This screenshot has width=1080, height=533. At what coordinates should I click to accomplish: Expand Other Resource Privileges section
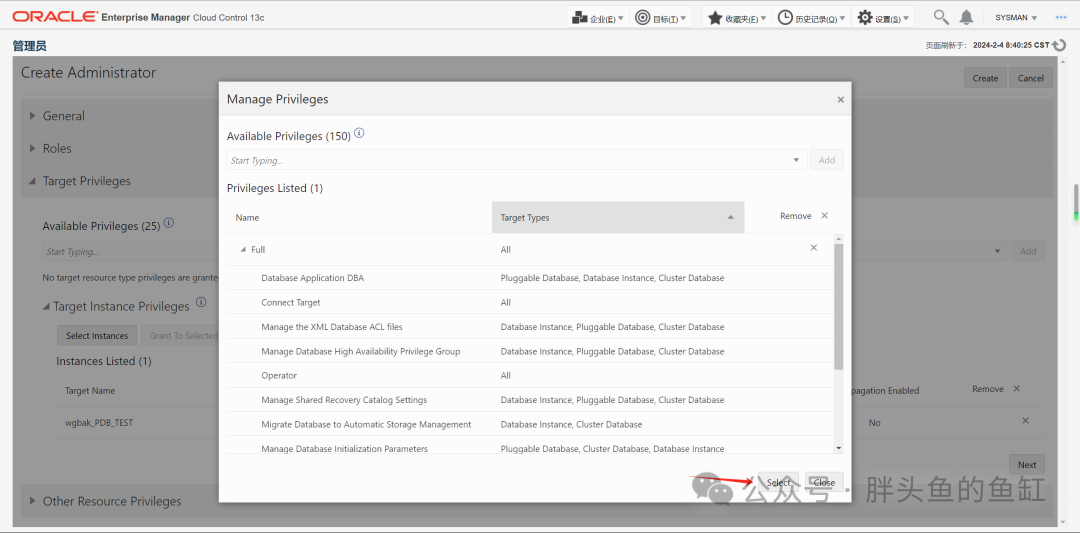32,501
